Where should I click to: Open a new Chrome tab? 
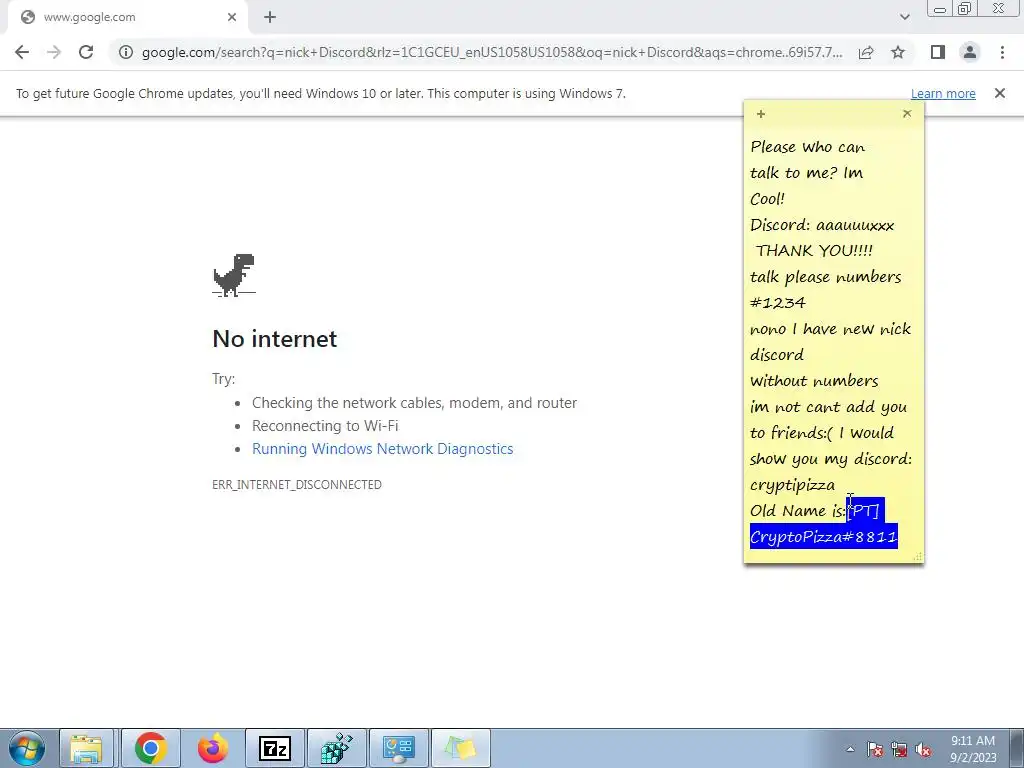[270, 17]
